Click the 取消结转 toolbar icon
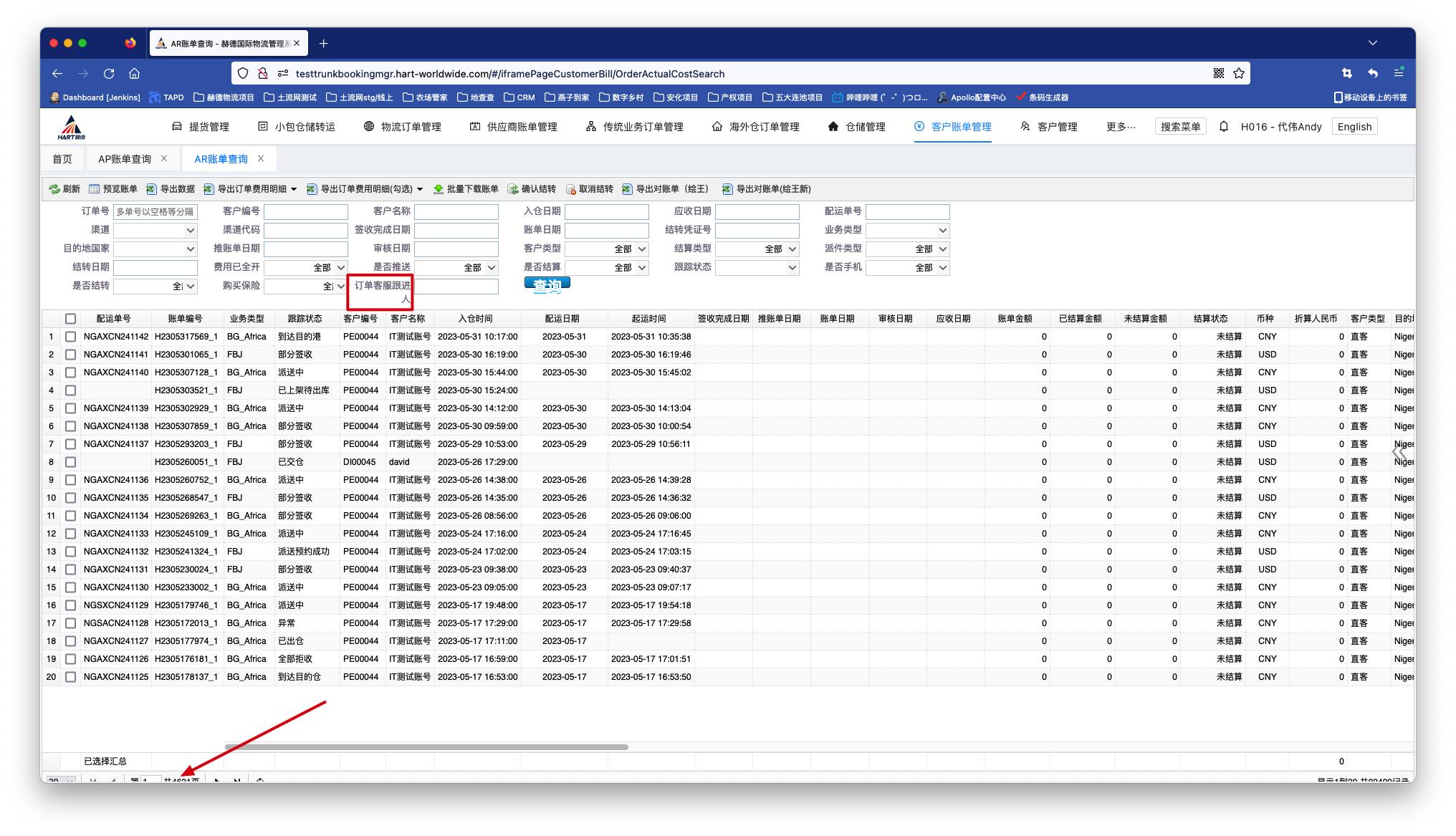The height and width of the screenshot is (836, 1456). click(570, 189)
